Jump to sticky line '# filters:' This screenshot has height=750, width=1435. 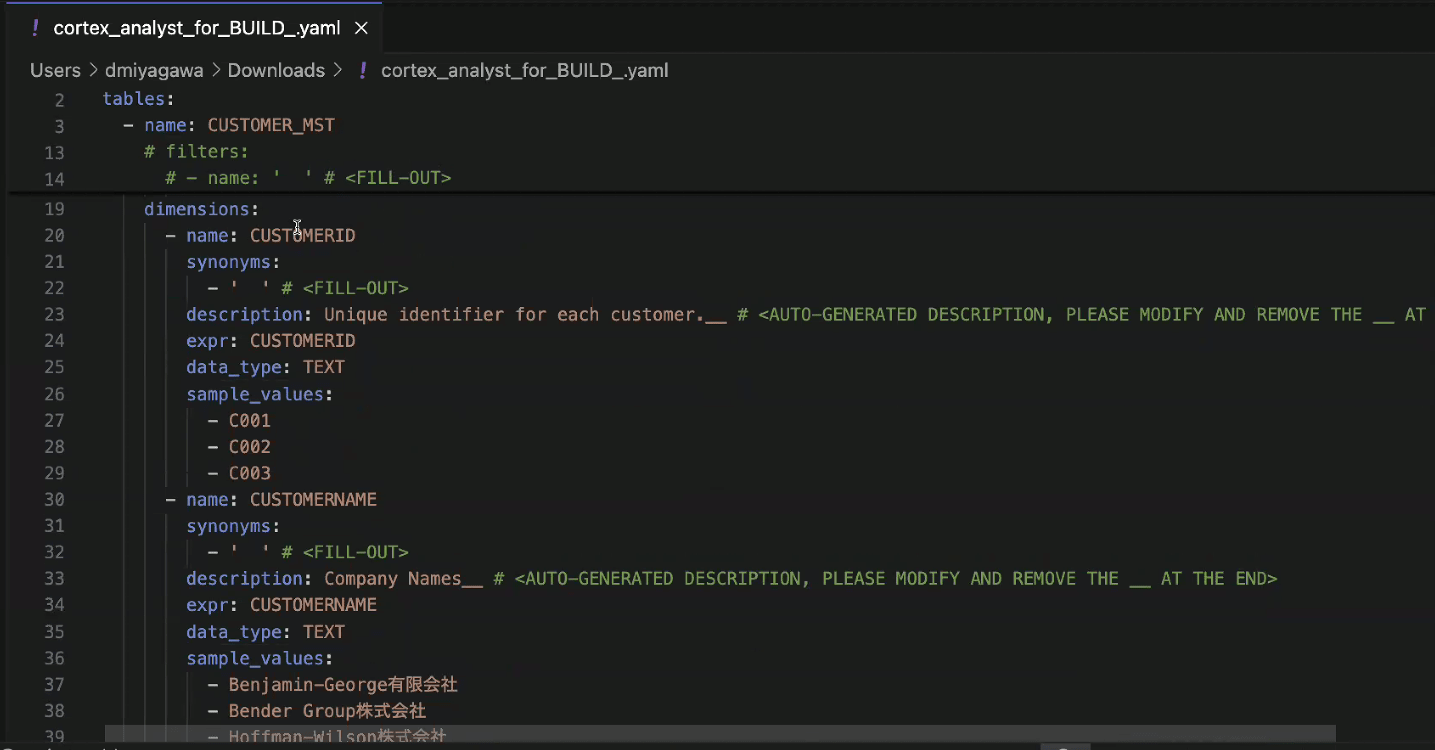196,152
